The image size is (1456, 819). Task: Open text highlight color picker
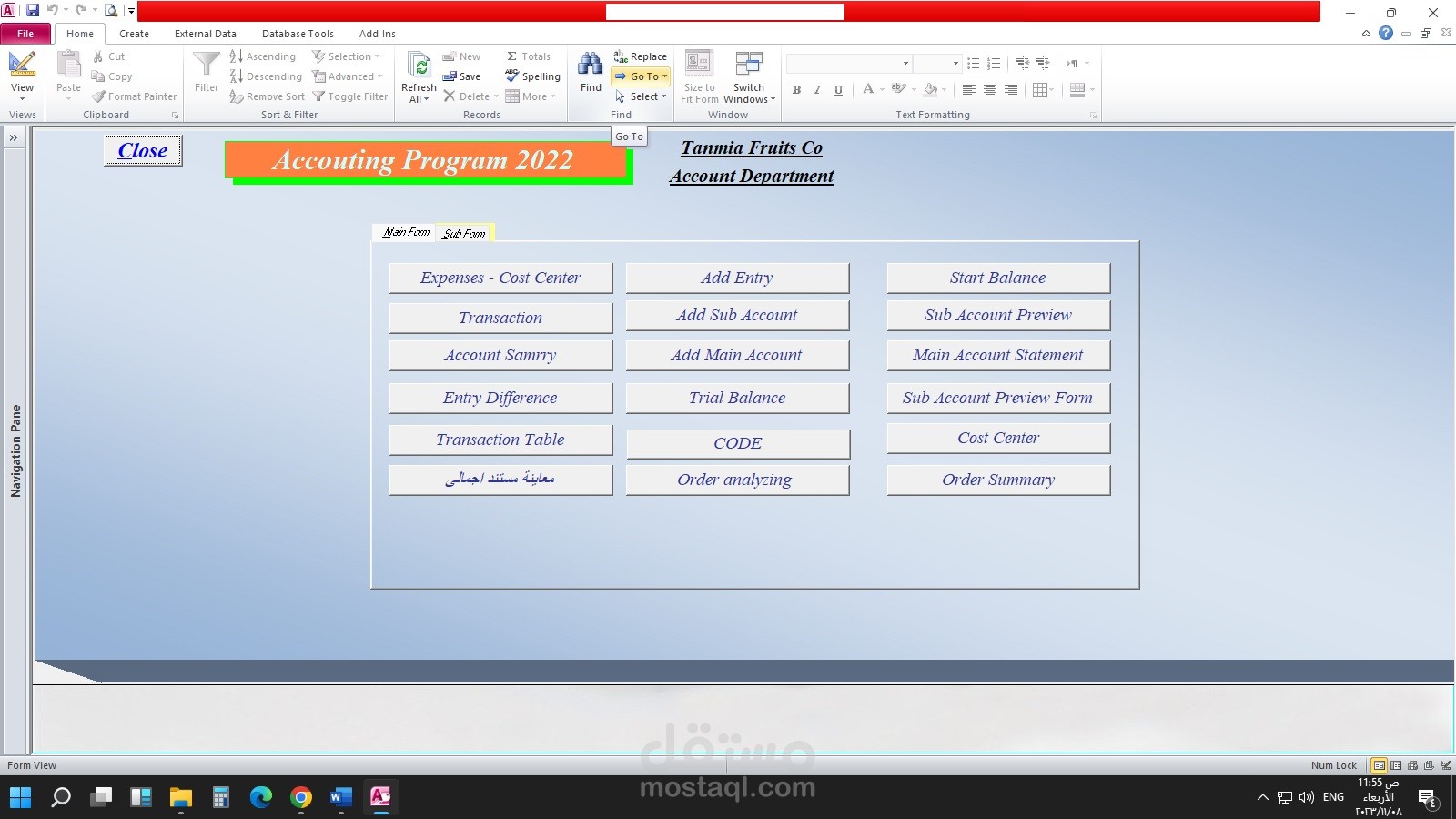tap(904, 89)
